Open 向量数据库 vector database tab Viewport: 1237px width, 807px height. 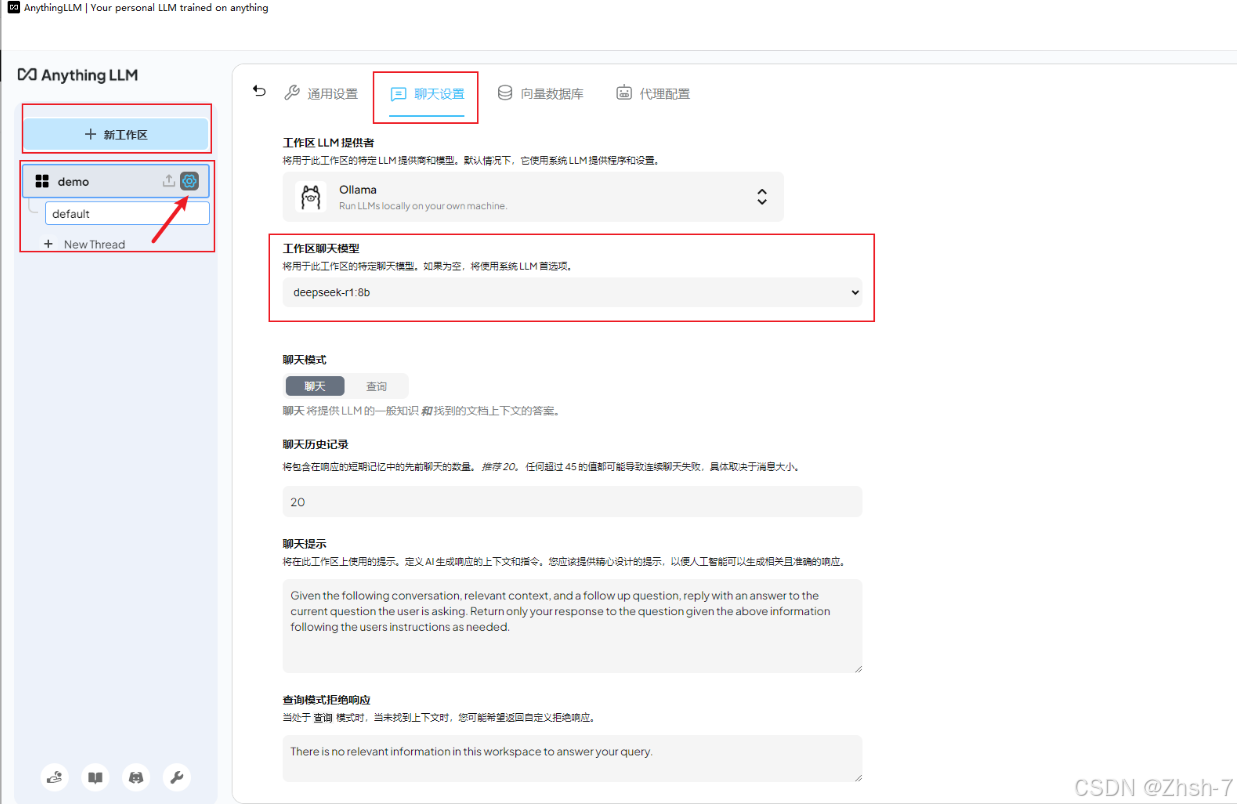pyautogui.click(x=540, y=94)
